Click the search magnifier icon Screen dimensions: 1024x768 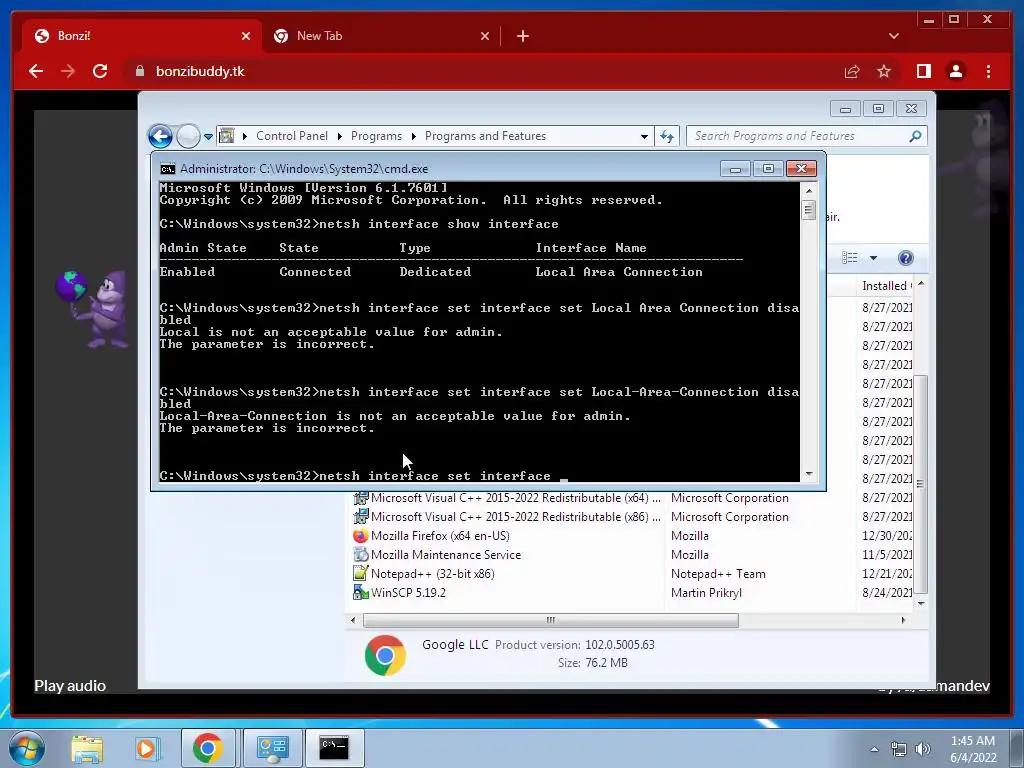pyautogui.click(x=916, y=136)
